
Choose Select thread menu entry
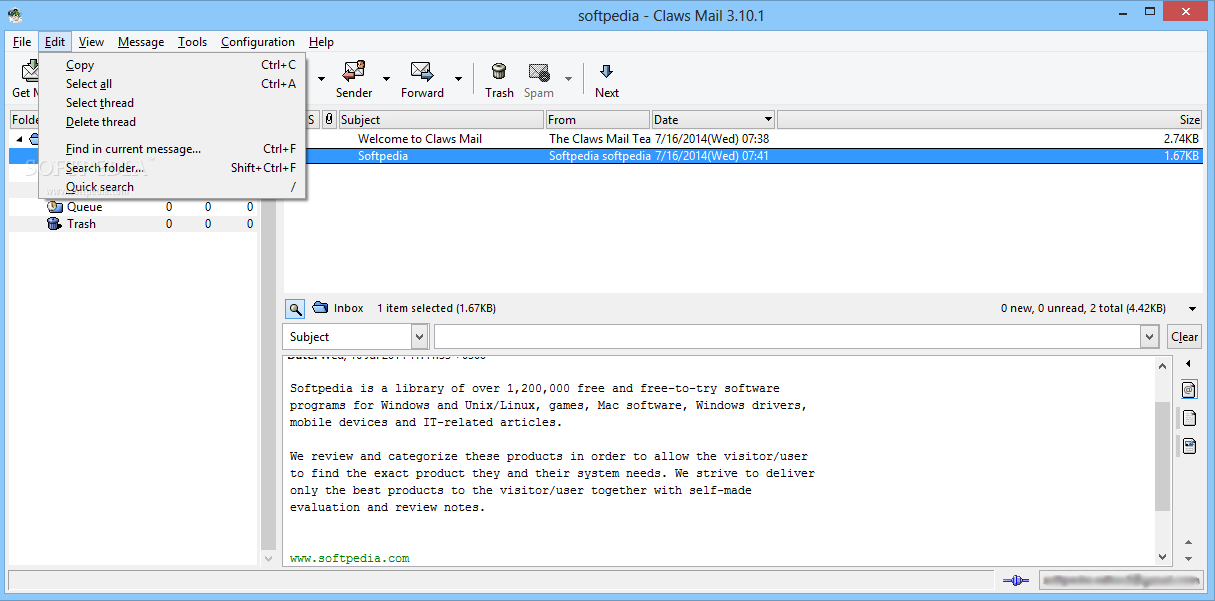172,103
